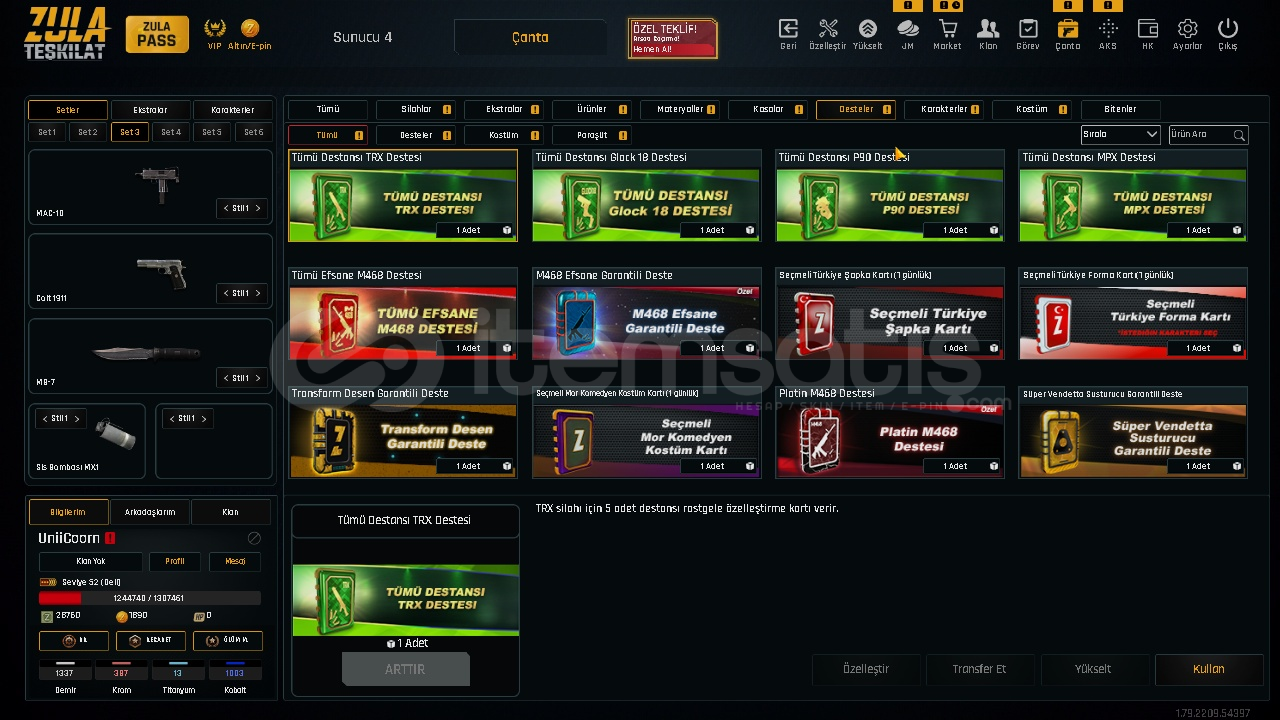Advance MAC-10 Stil to next style
Screen dimensions: 1280x720
(258, 208)
